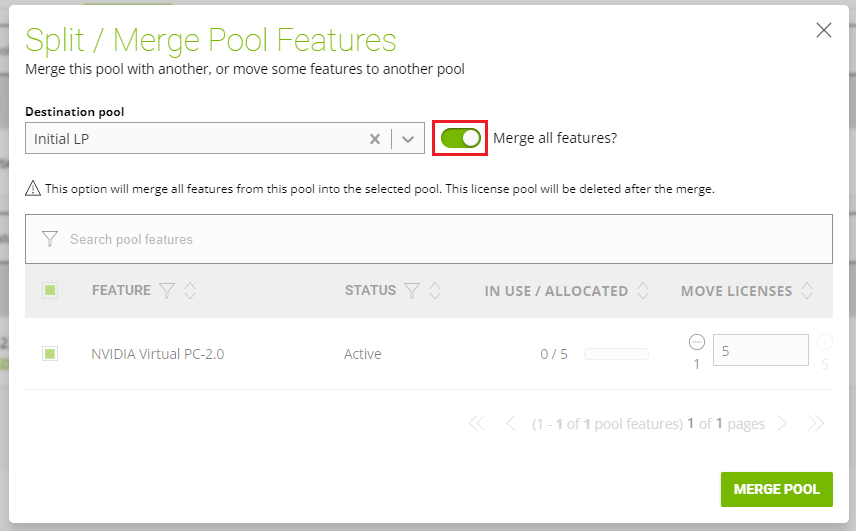This screenshot has height=531, width=856.
Task: Open the FEATURE column filter
Action: coord(167,291)
